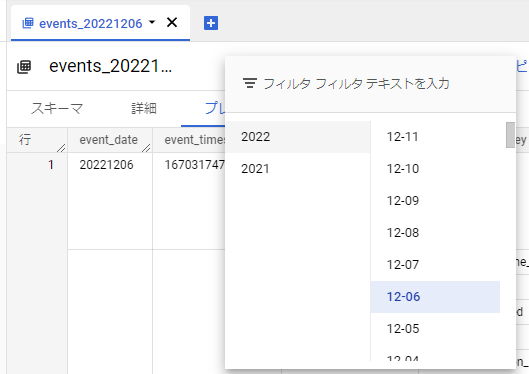The height and width of the screenshot is (374, 529).
Task: Select highlighted date 12-06
Action: tap(435, 297)
